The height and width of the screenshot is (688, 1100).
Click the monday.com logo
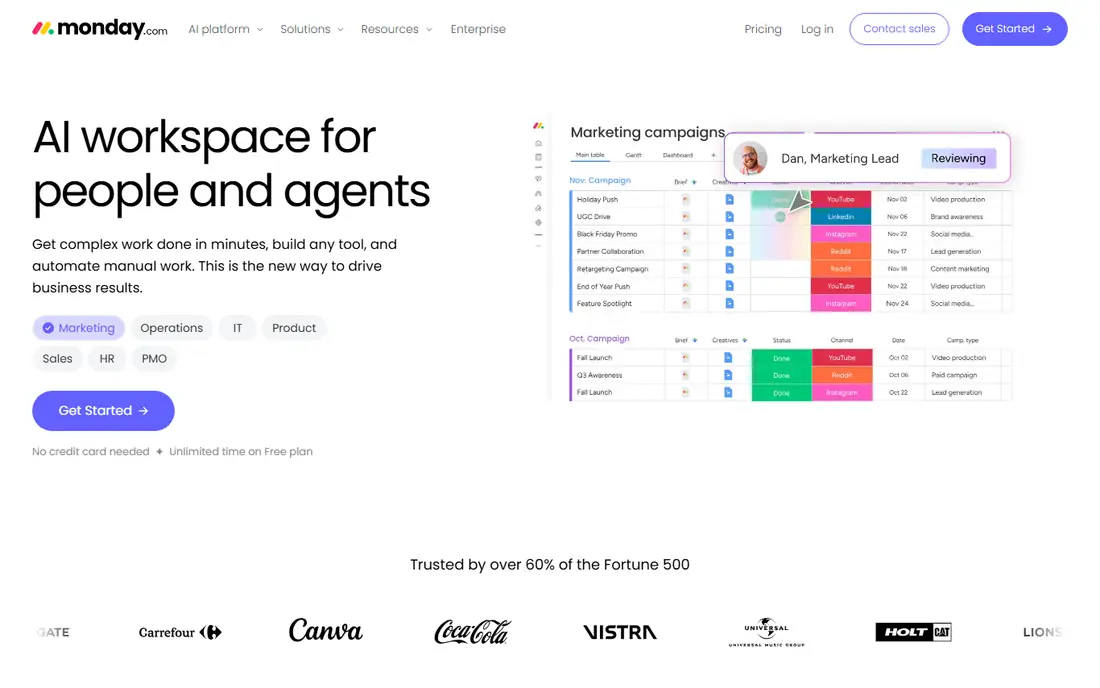[100, 29]
